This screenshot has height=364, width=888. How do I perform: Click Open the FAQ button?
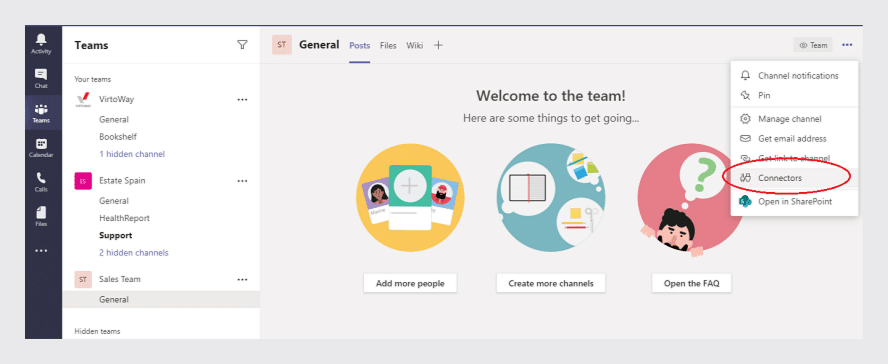691,284
